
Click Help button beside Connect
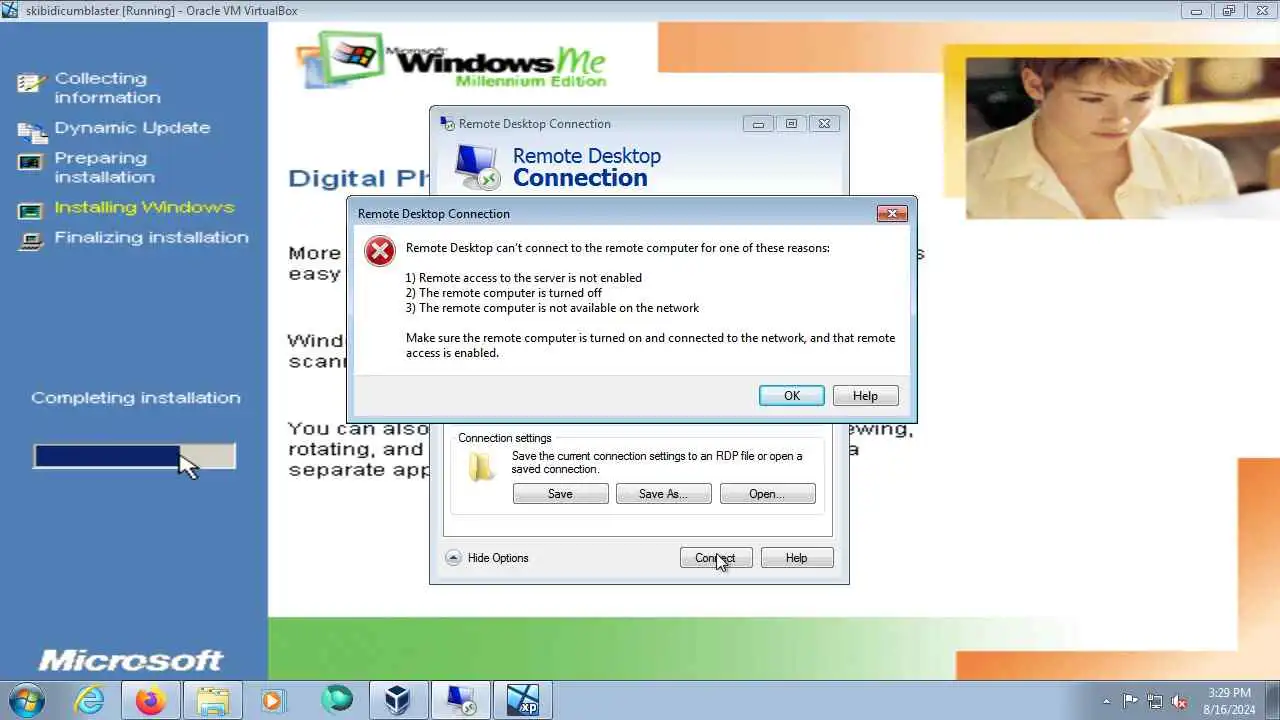tap(796, 558)
